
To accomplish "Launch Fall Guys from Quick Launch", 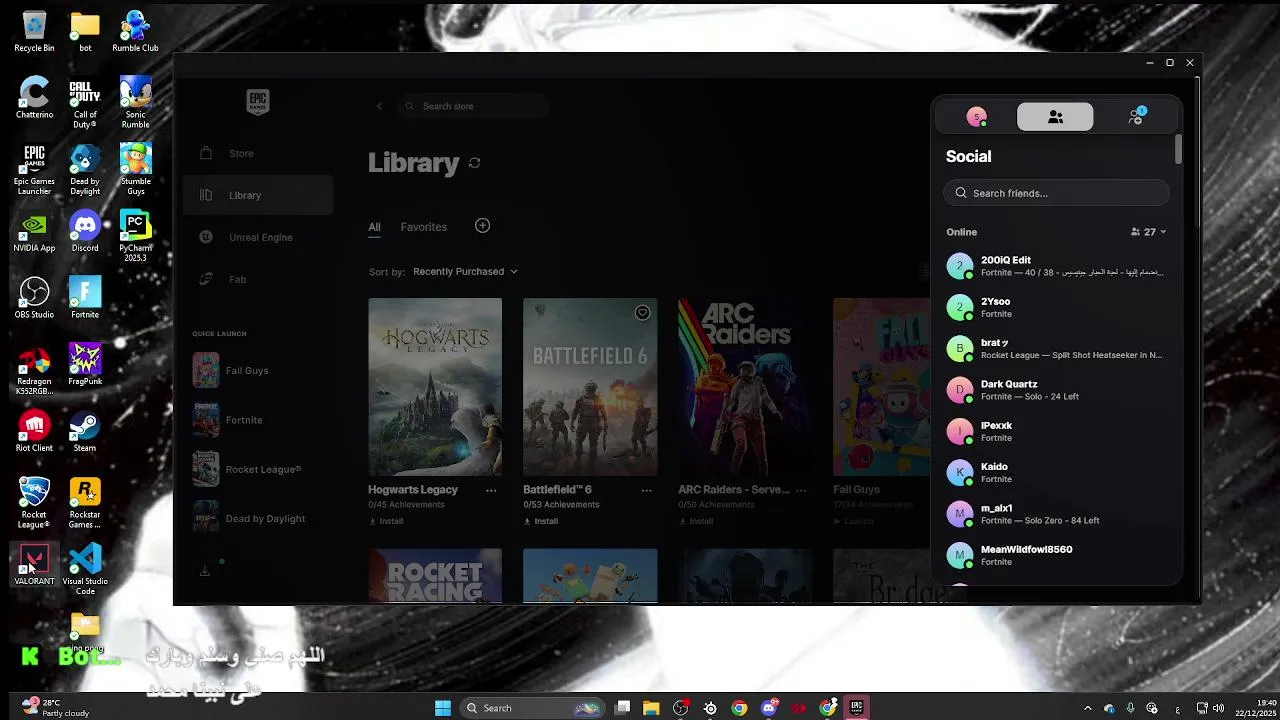I will [258, 371].
